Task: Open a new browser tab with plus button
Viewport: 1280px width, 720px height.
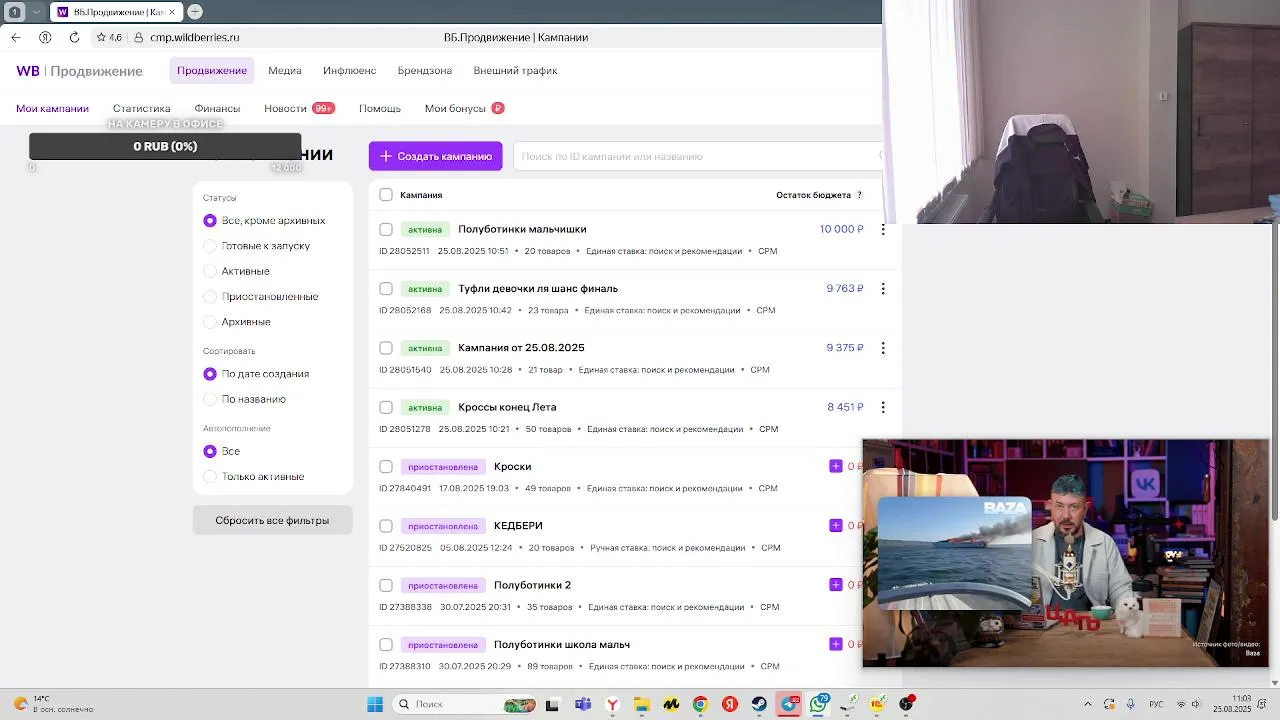Action: (195, 12)
